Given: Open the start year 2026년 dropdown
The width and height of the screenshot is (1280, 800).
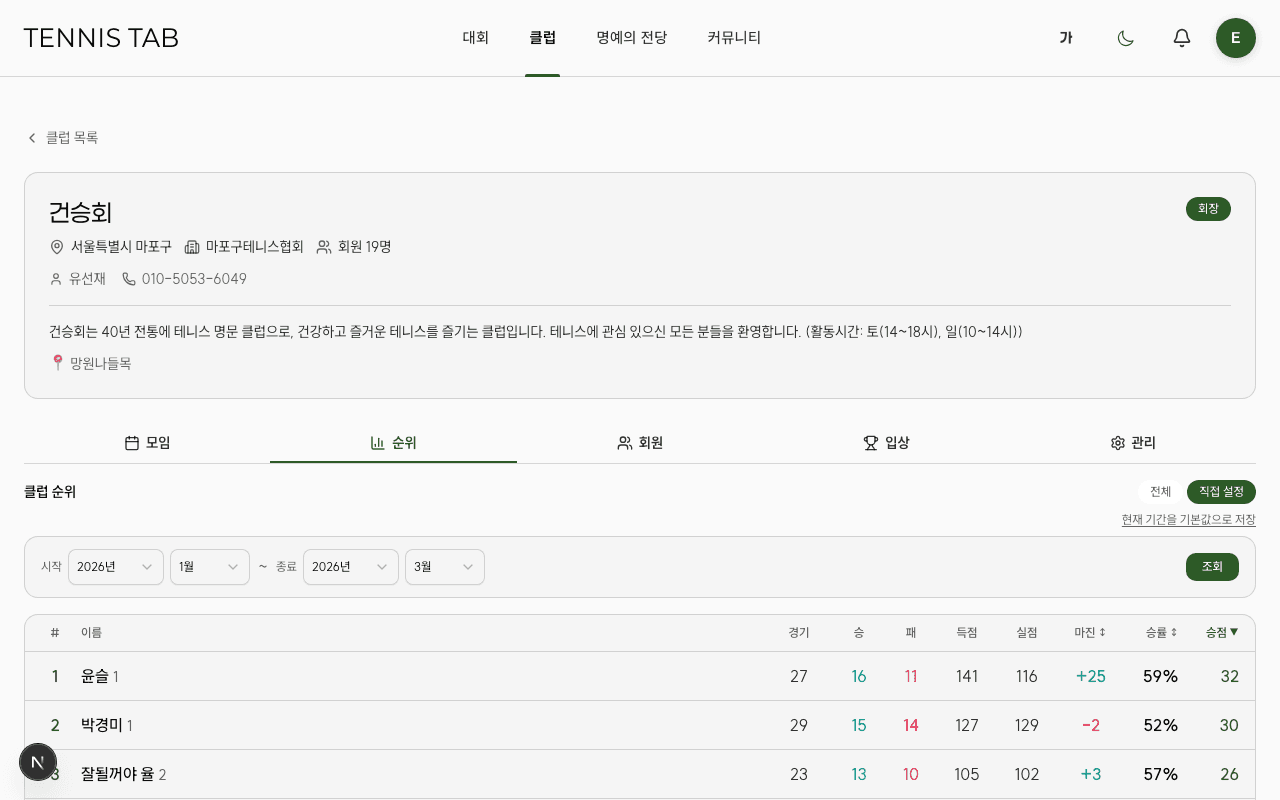Looking at the screenshot, I should (x=115, y=567).
